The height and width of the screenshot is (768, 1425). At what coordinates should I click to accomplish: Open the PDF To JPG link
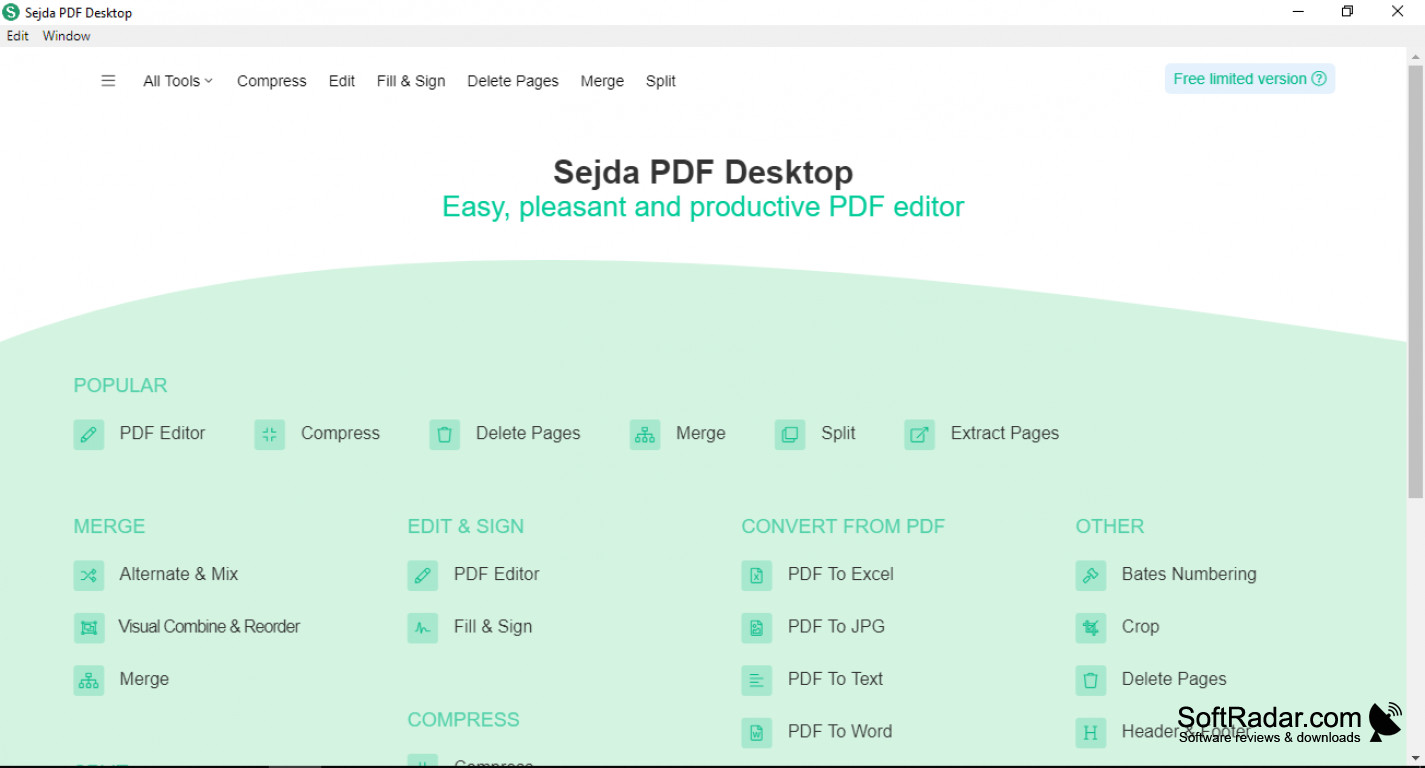click(836, 627)
